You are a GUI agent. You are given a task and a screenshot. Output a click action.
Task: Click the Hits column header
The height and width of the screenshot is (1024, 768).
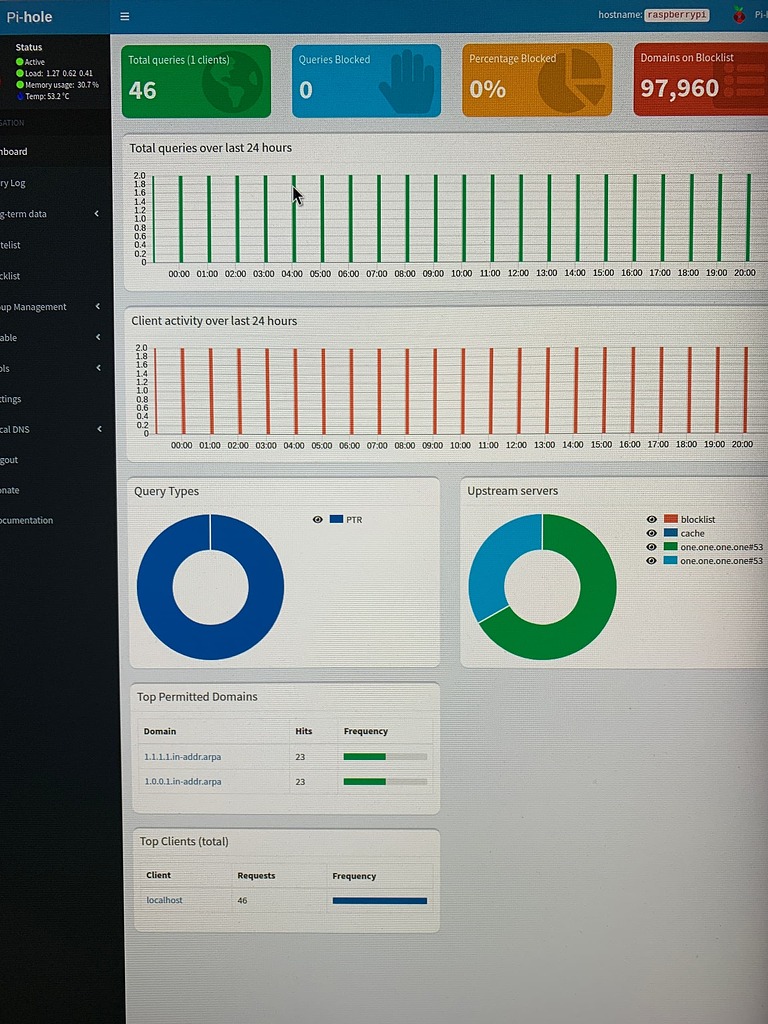coord(304,731)
